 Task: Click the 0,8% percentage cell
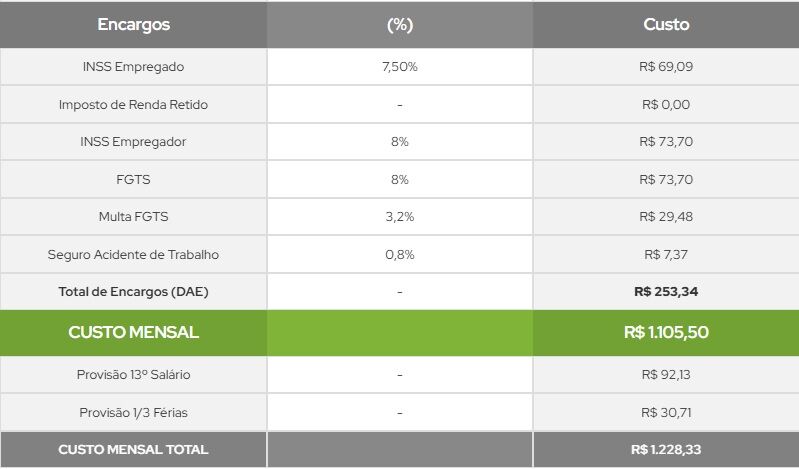399,255
